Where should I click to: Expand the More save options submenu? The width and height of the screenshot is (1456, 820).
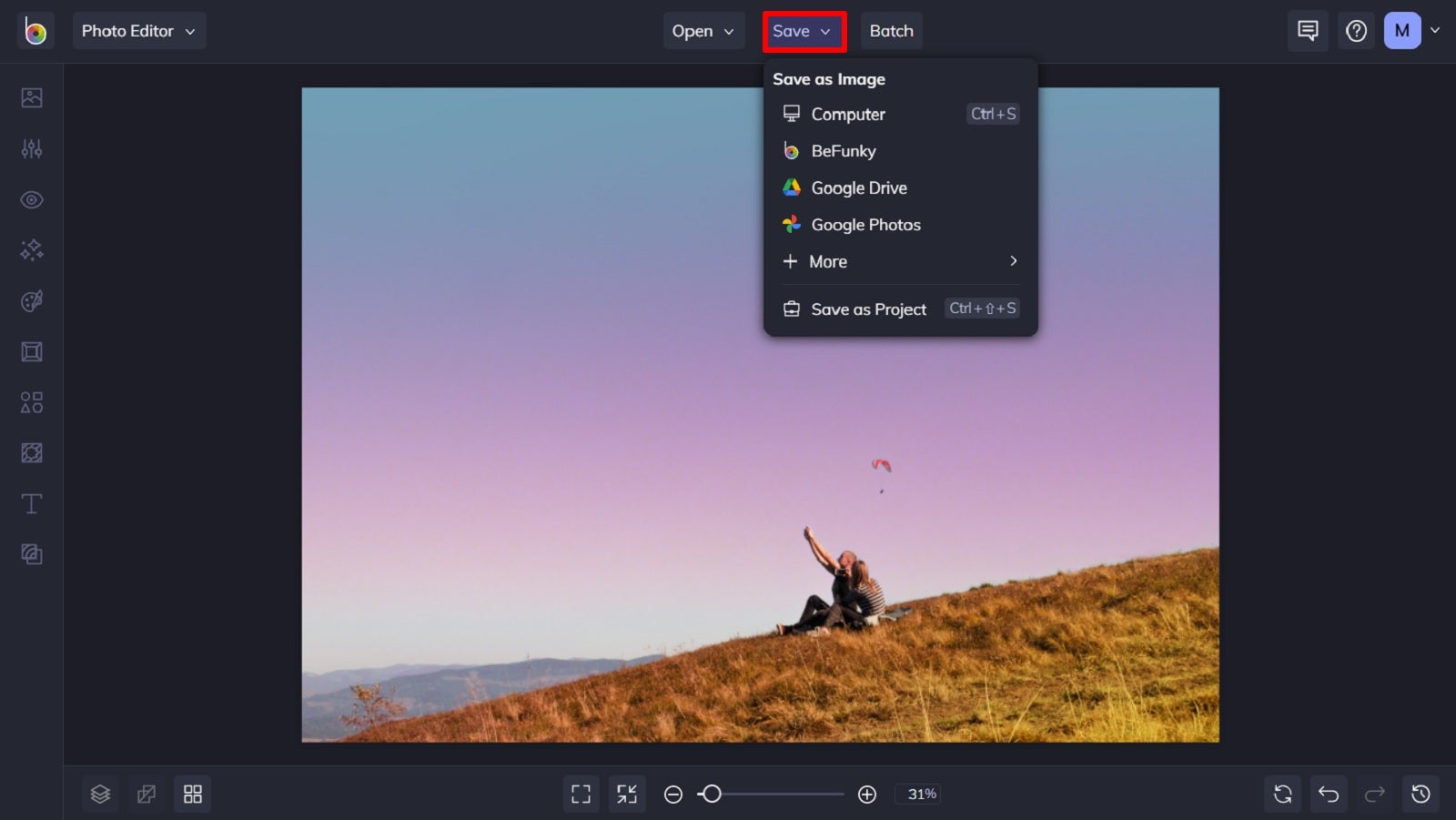(899, 261)
